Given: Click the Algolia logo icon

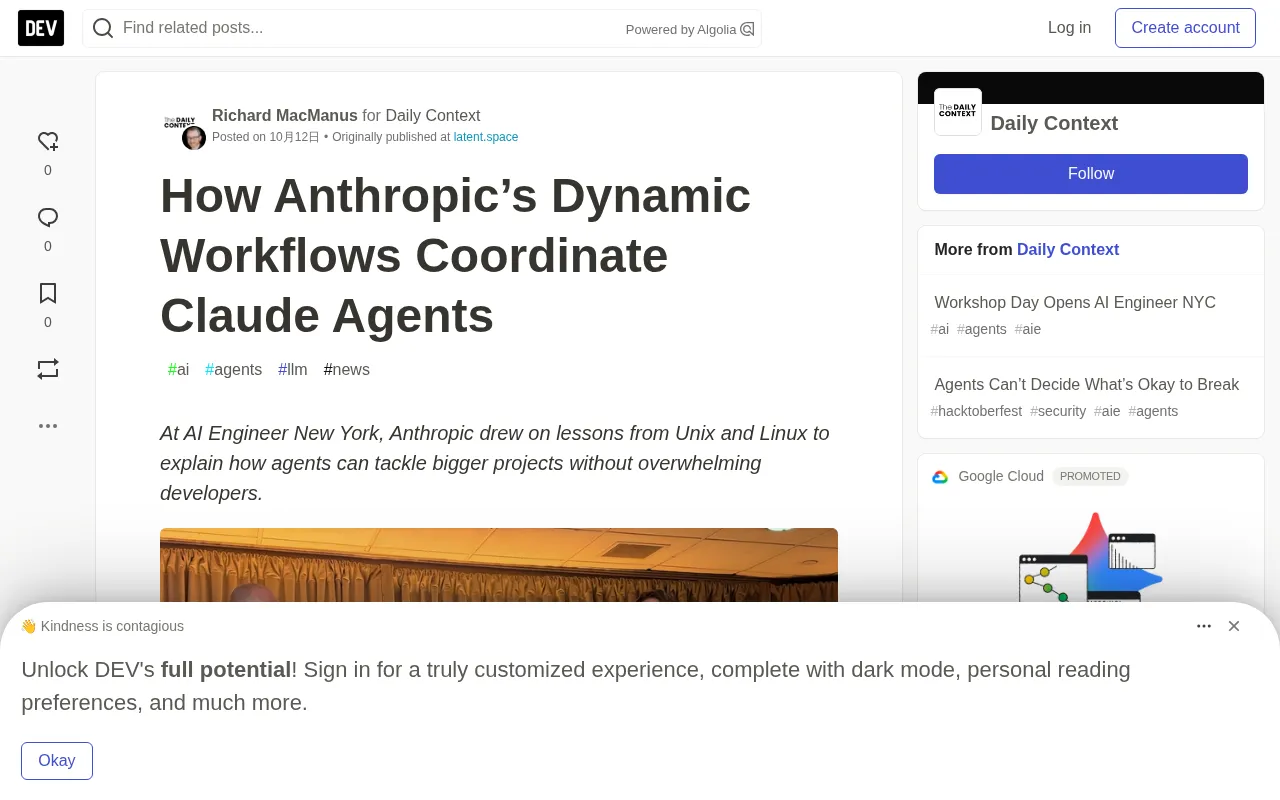Looking at the screenshot, I should 747,29.
